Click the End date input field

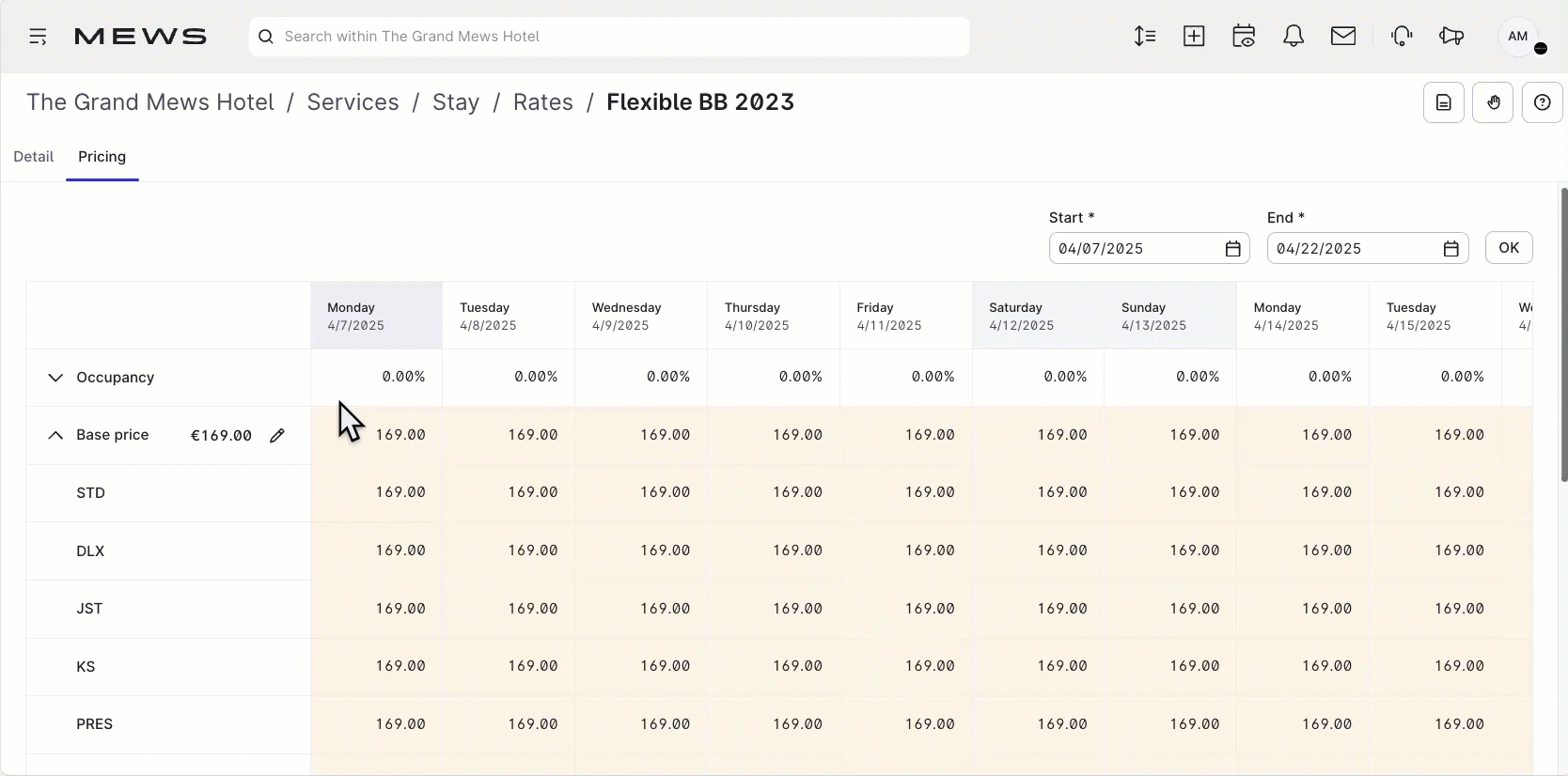pyautogui.click(x=1368, y=249)
